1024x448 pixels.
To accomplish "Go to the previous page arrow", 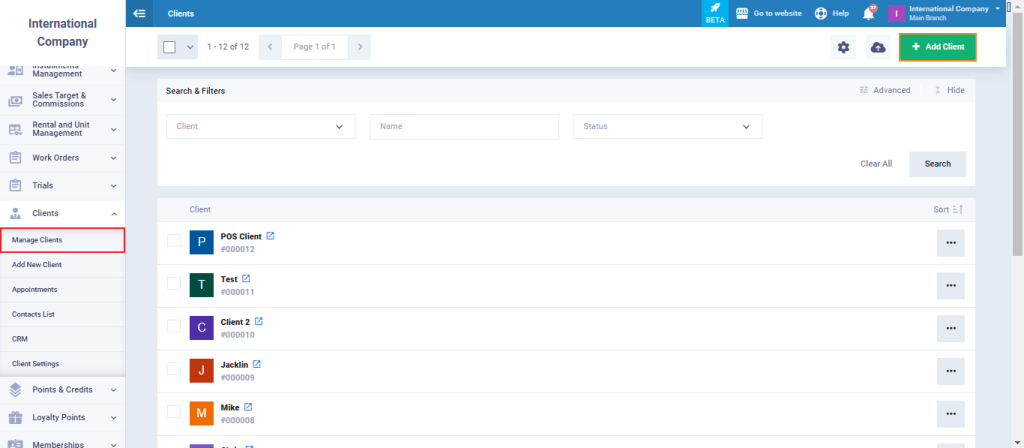I will (x=270, y=47).
